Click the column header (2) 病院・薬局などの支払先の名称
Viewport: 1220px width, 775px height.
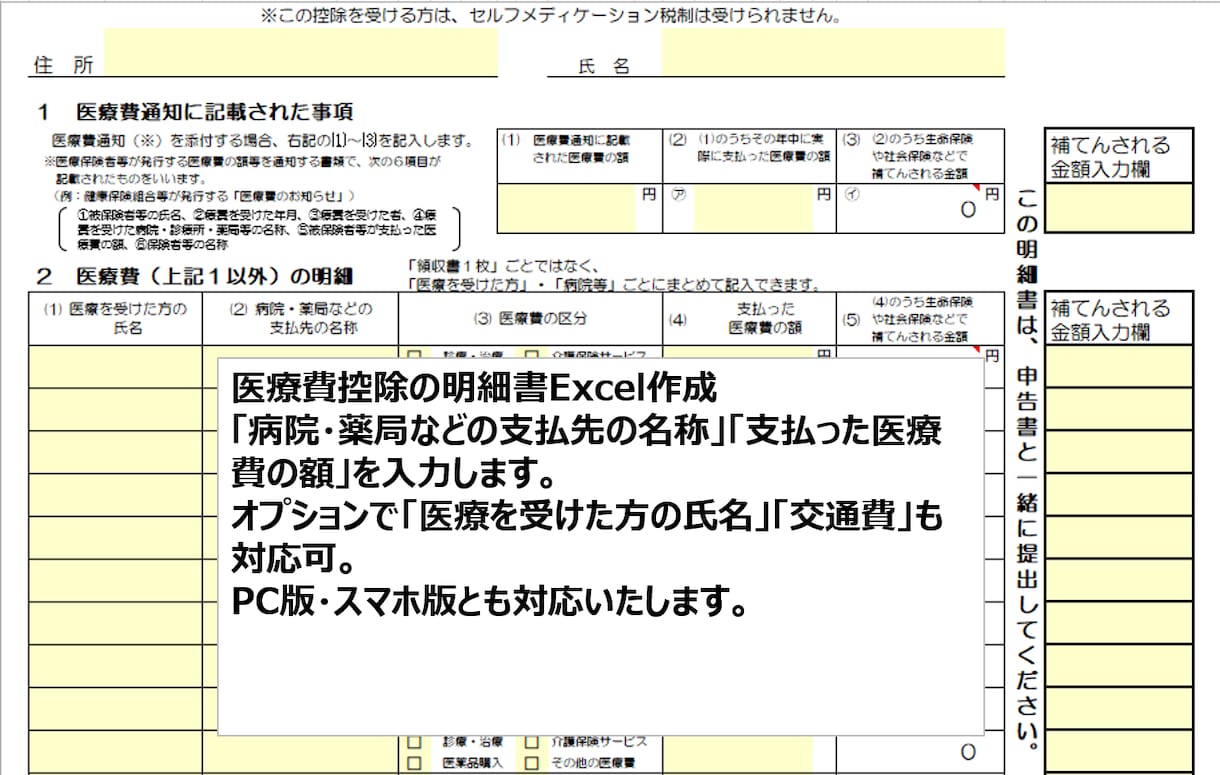[300, 318]
